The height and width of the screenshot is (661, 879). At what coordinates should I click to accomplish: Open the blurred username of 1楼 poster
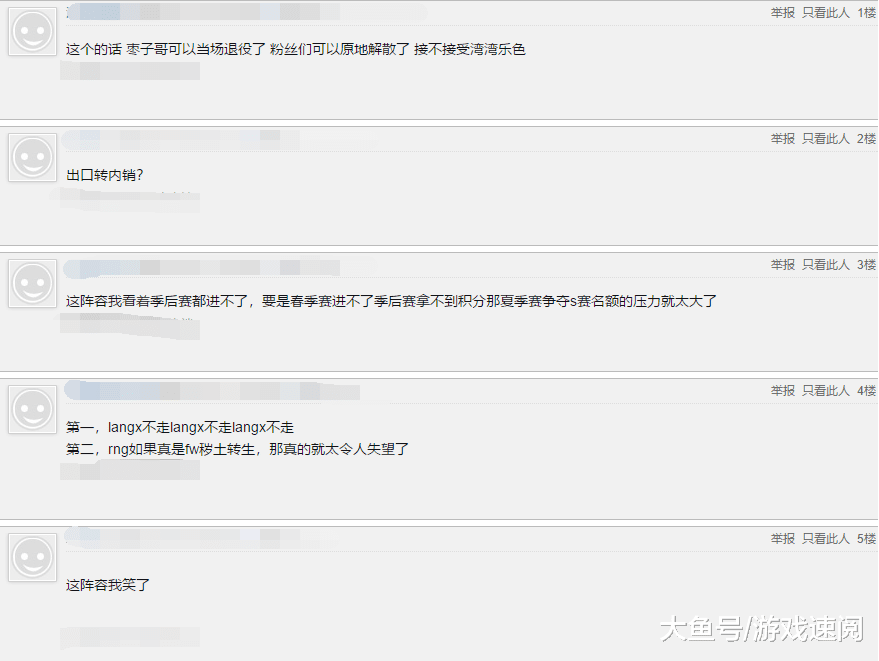203,12
